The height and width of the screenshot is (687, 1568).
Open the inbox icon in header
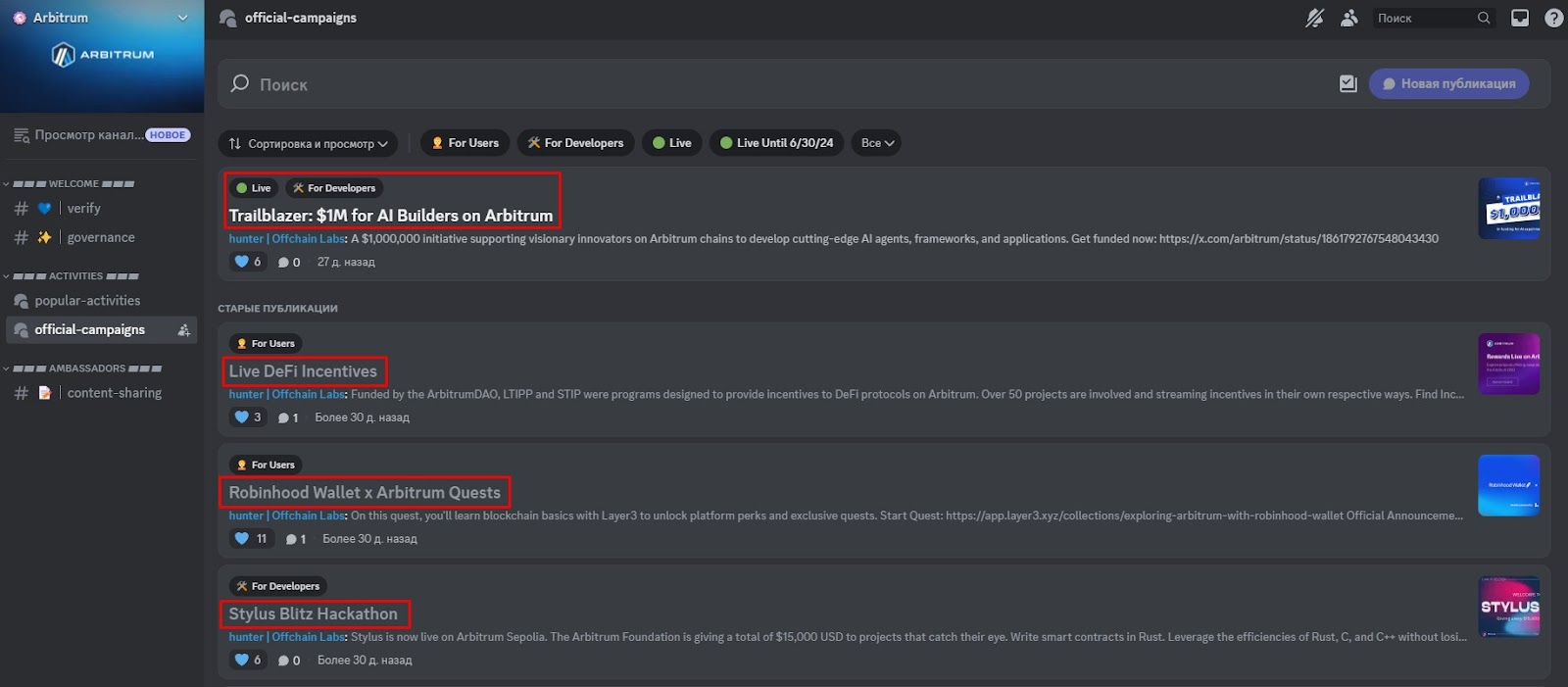pos(1520,18)
